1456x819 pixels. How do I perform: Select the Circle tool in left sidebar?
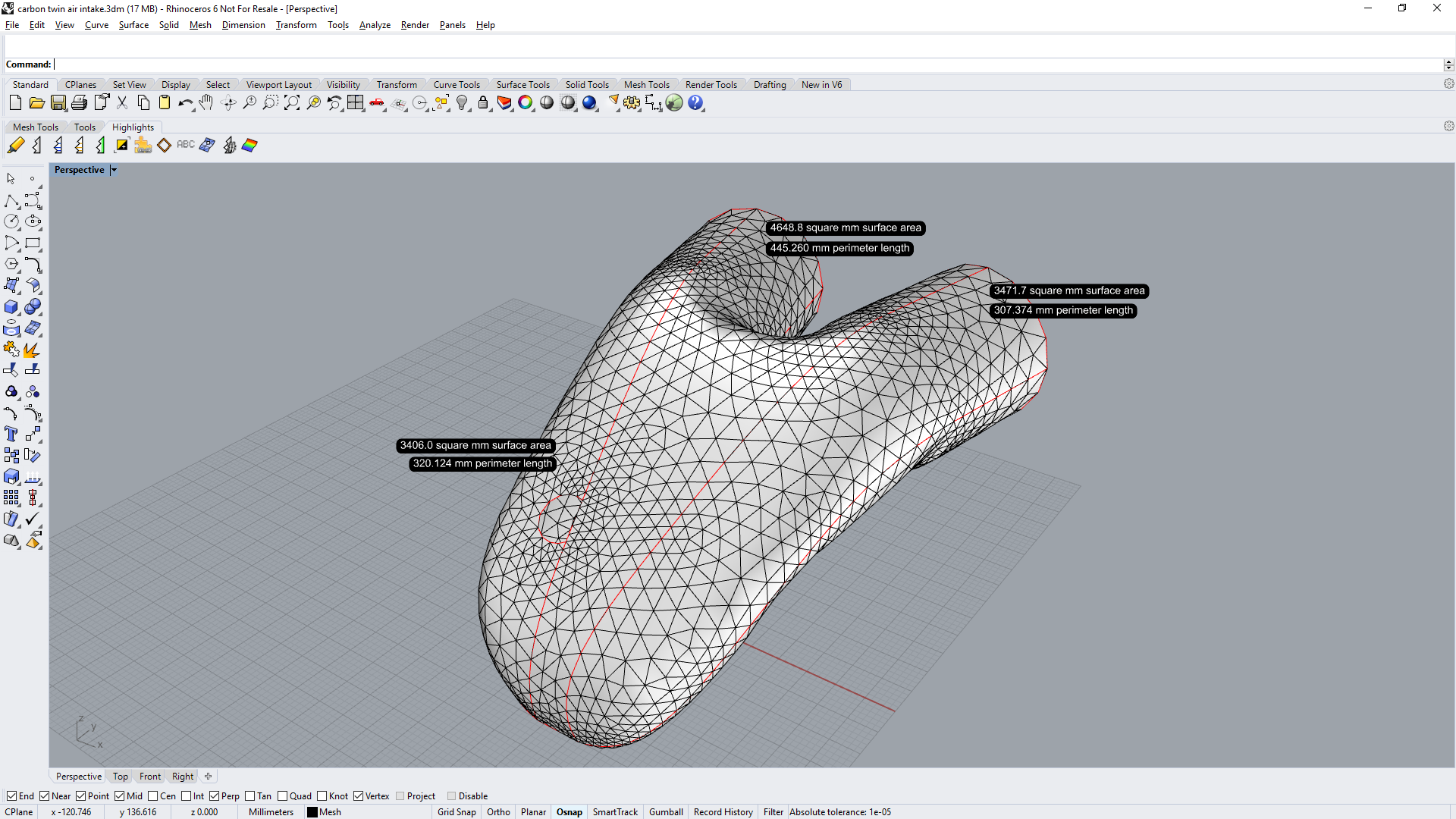coord(11,222)
